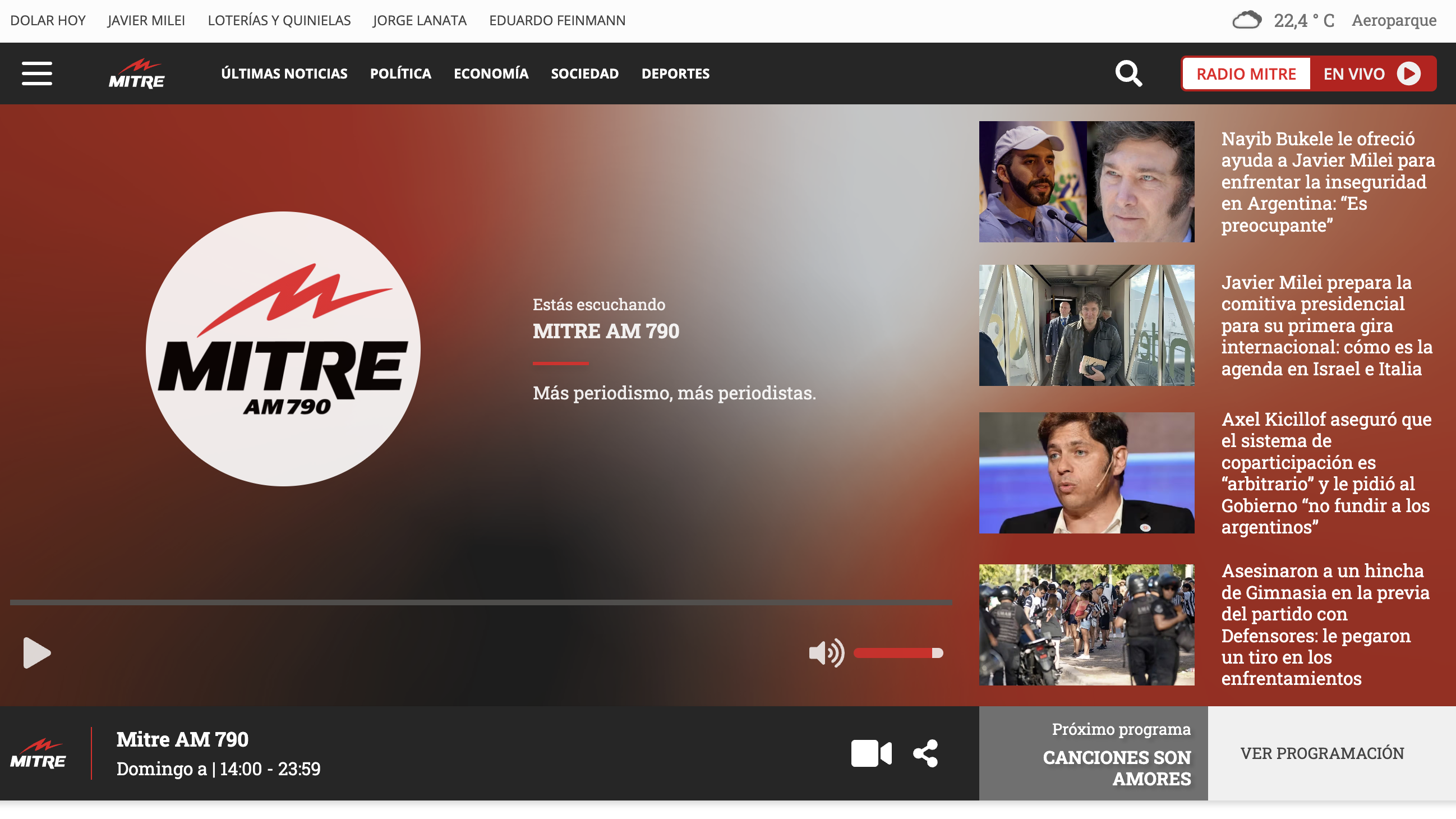
Task: Click 'Domingo a | 14:00 - 23:59' schedule
Action: pos(219,769)
